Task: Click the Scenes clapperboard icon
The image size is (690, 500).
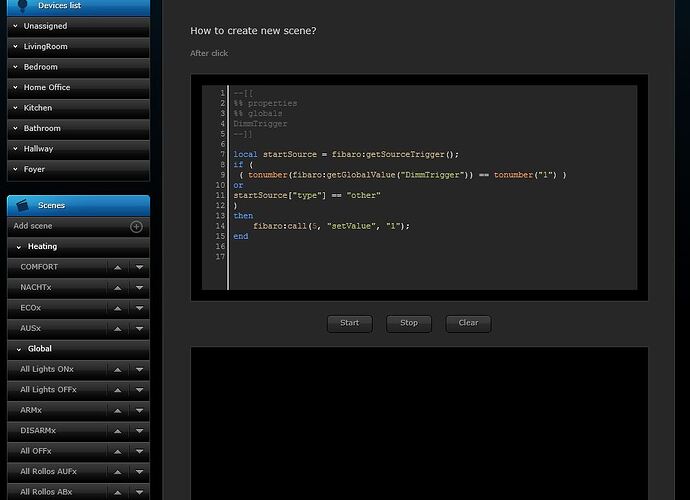Action: coord(23,205)
